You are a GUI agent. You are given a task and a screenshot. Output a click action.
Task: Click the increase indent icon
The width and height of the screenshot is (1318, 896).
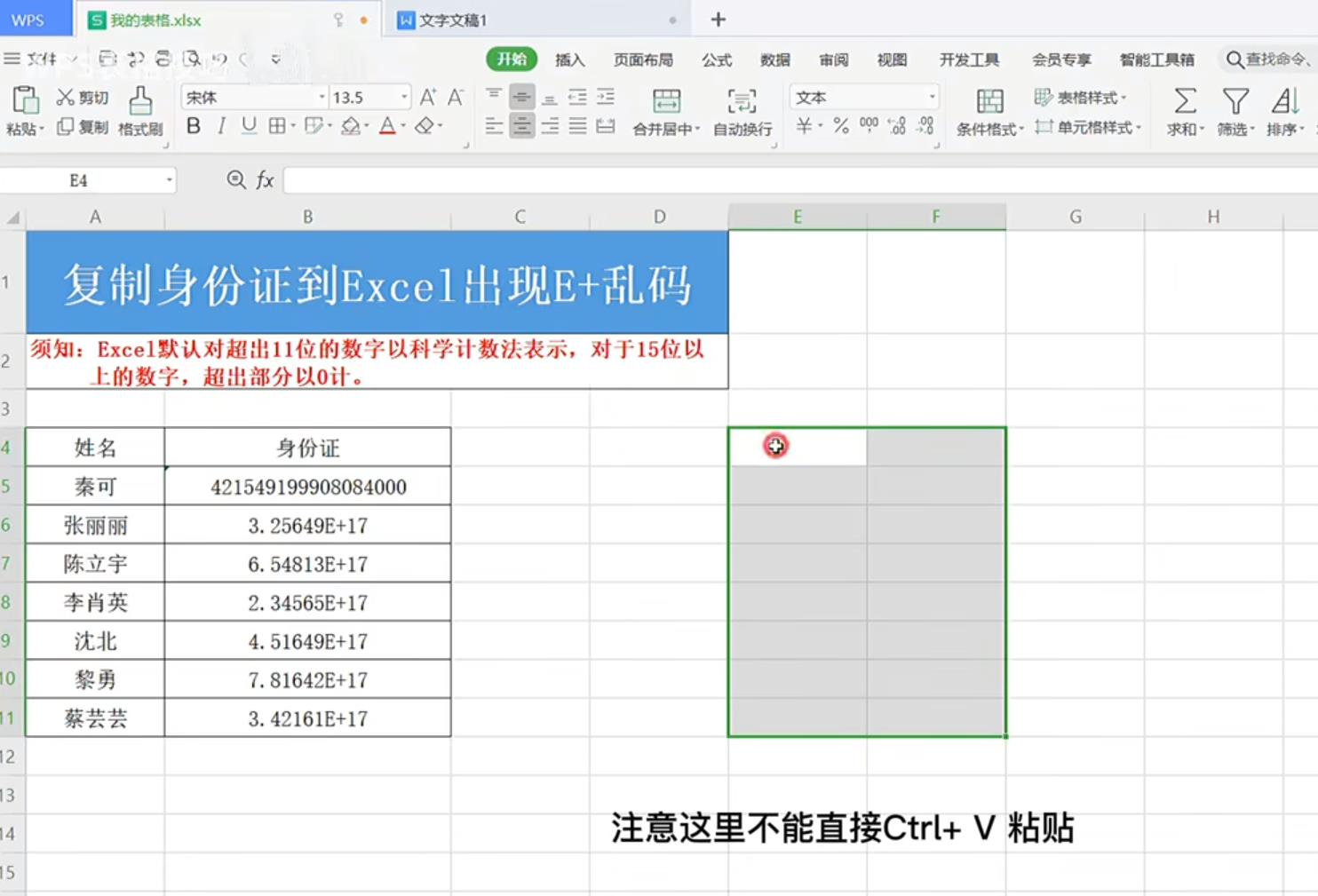click(606, 97)
